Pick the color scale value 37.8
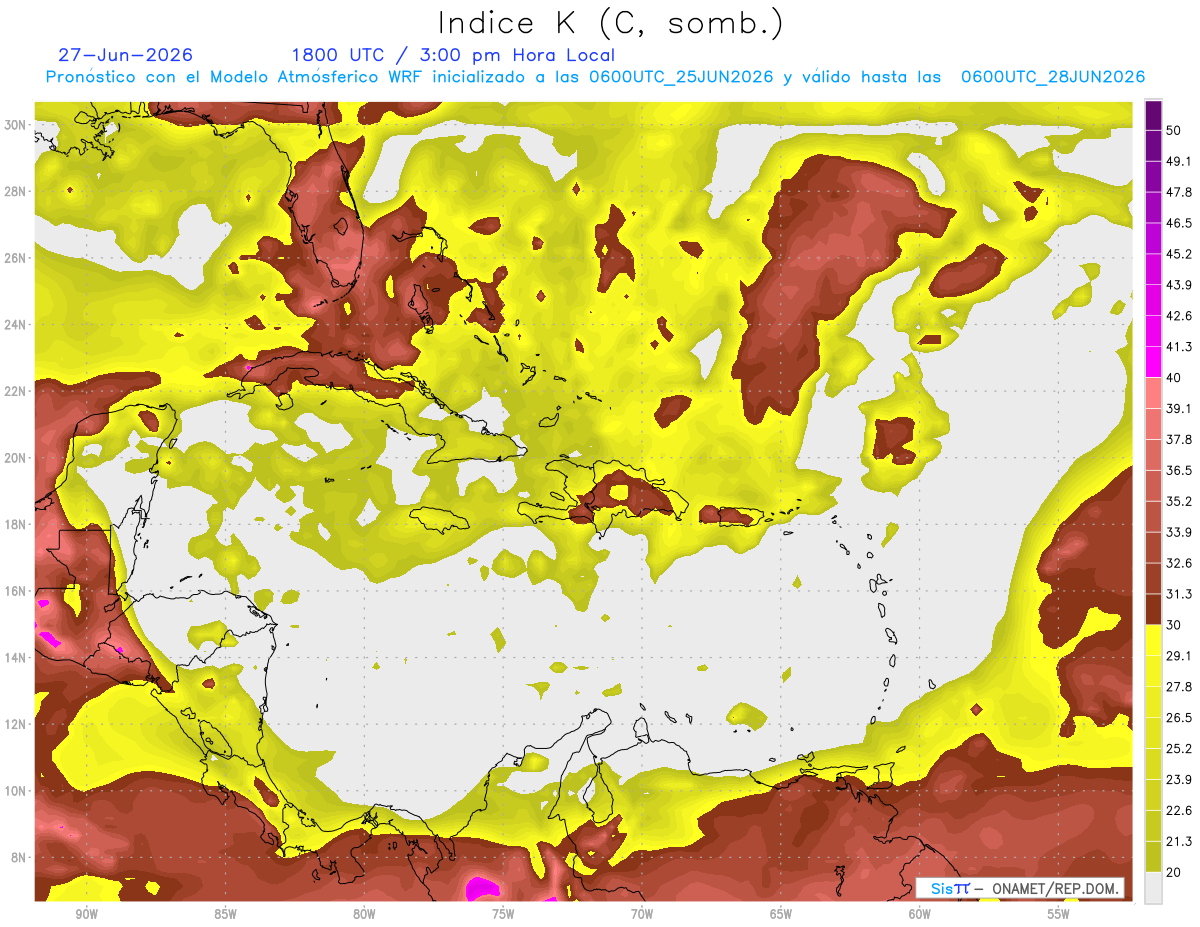The width and height of the screenshot is (1200, 927). click(1179, 439)
